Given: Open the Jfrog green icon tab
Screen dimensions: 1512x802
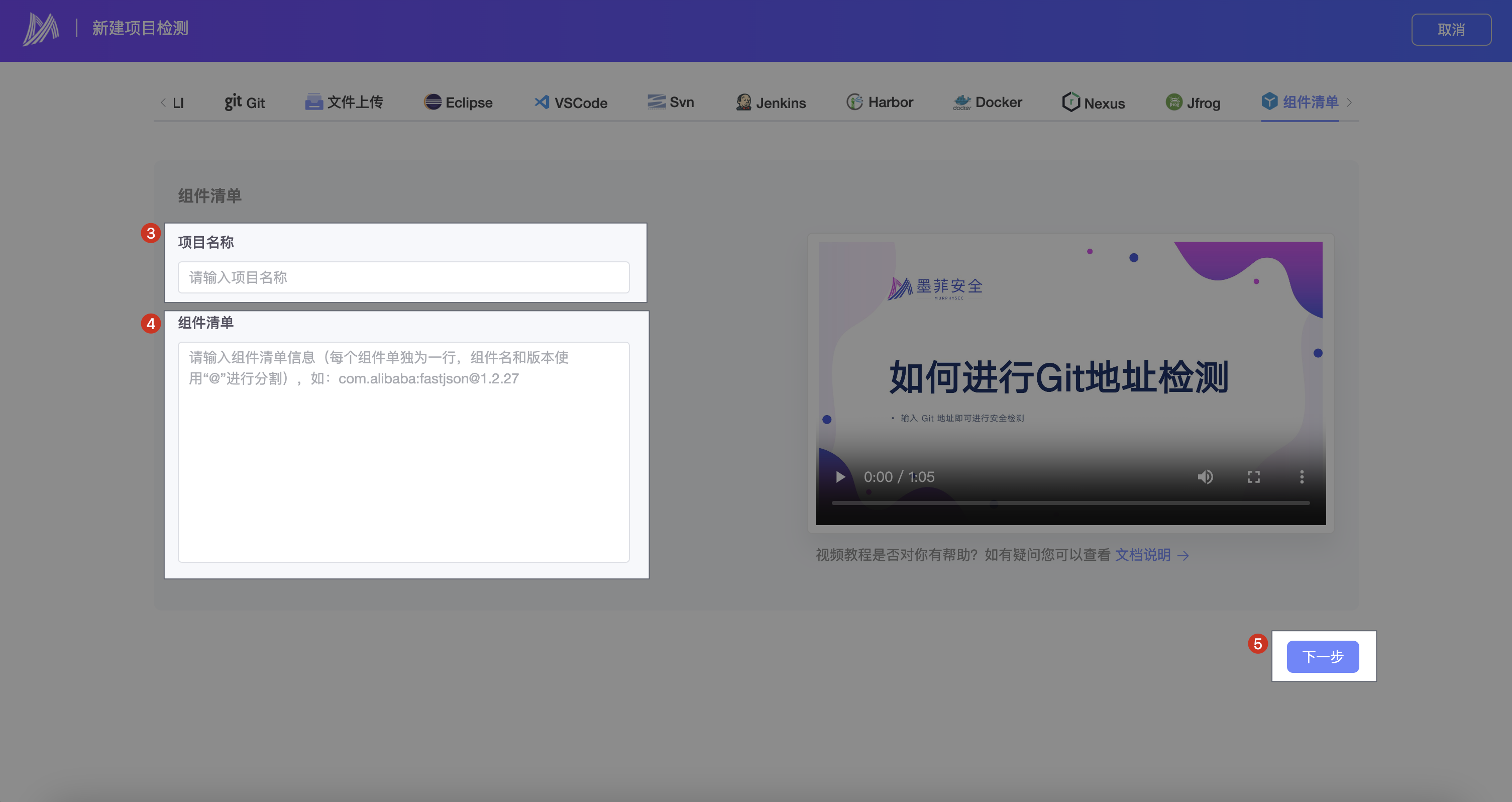Looking at the screenshot, I should [x=1174, y=102].
